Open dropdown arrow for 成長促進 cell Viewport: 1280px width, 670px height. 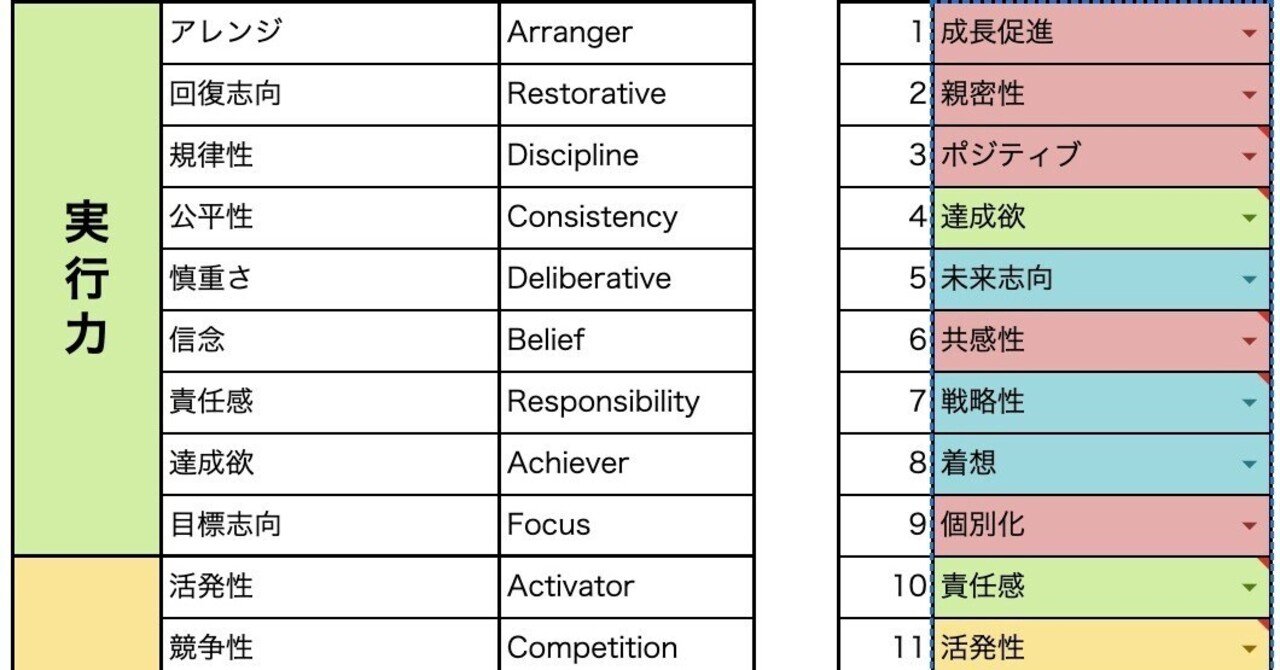click(x=1248, y=33)
